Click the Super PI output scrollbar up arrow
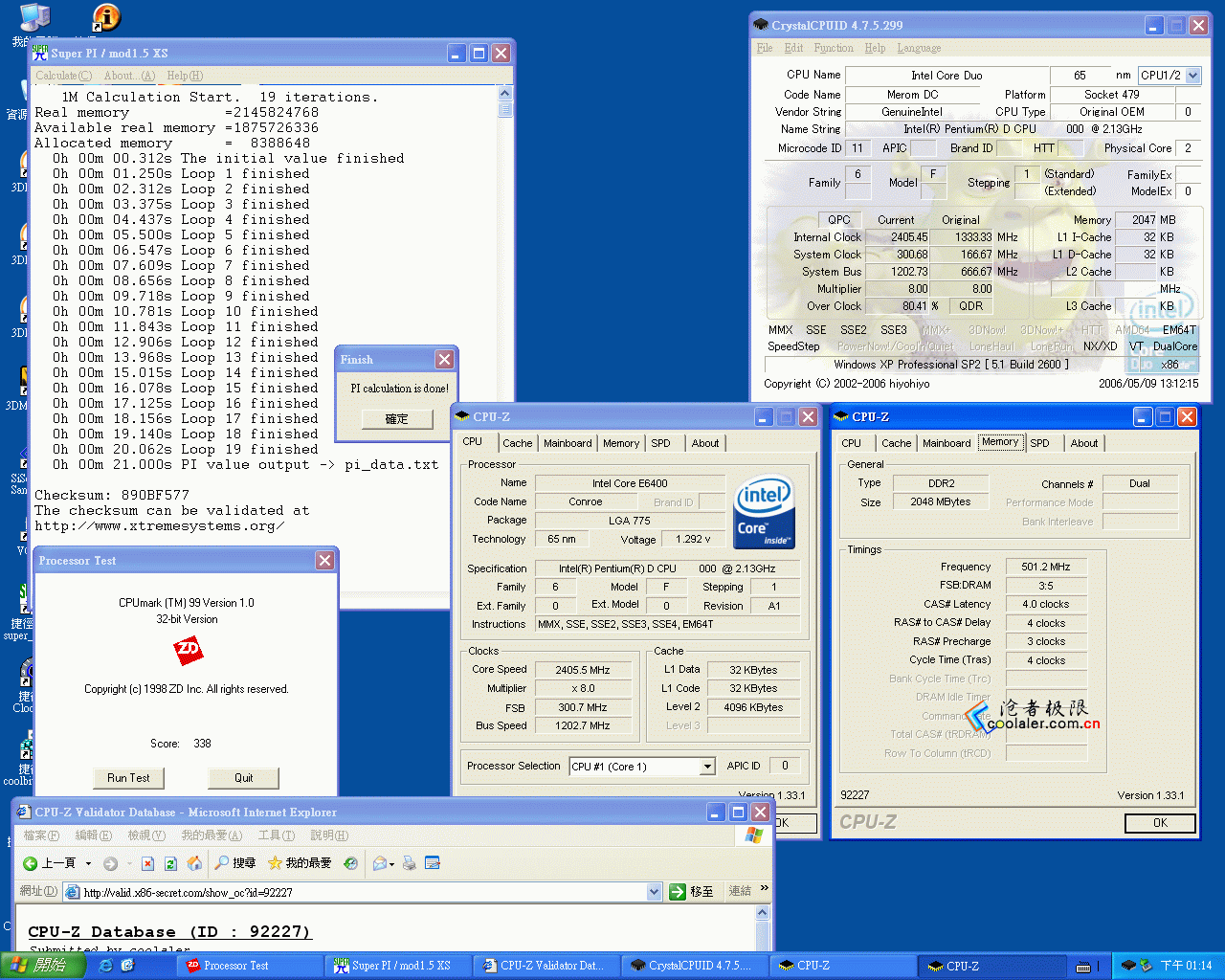 (x=505, y=94)
